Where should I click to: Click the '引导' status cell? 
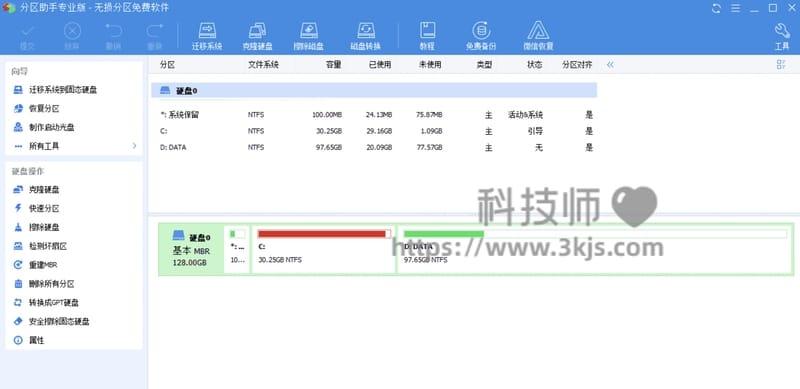pyautogui.click(x=535, y=131)
